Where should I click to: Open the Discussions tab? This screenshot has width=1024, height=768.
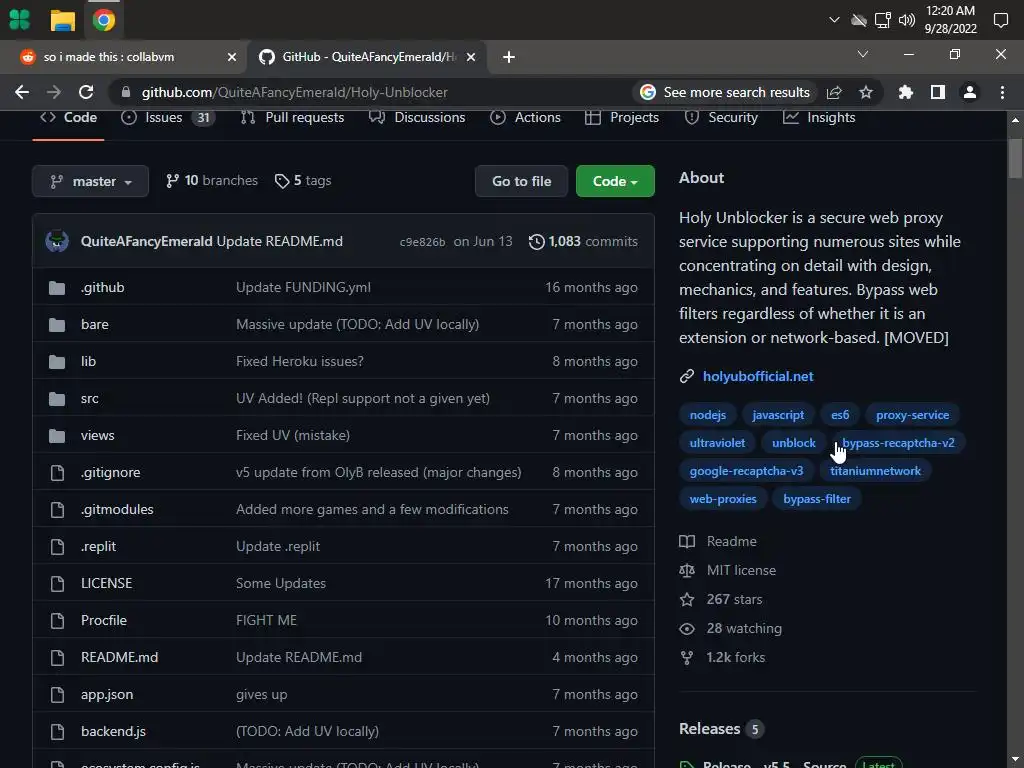(x=417, y=118)
